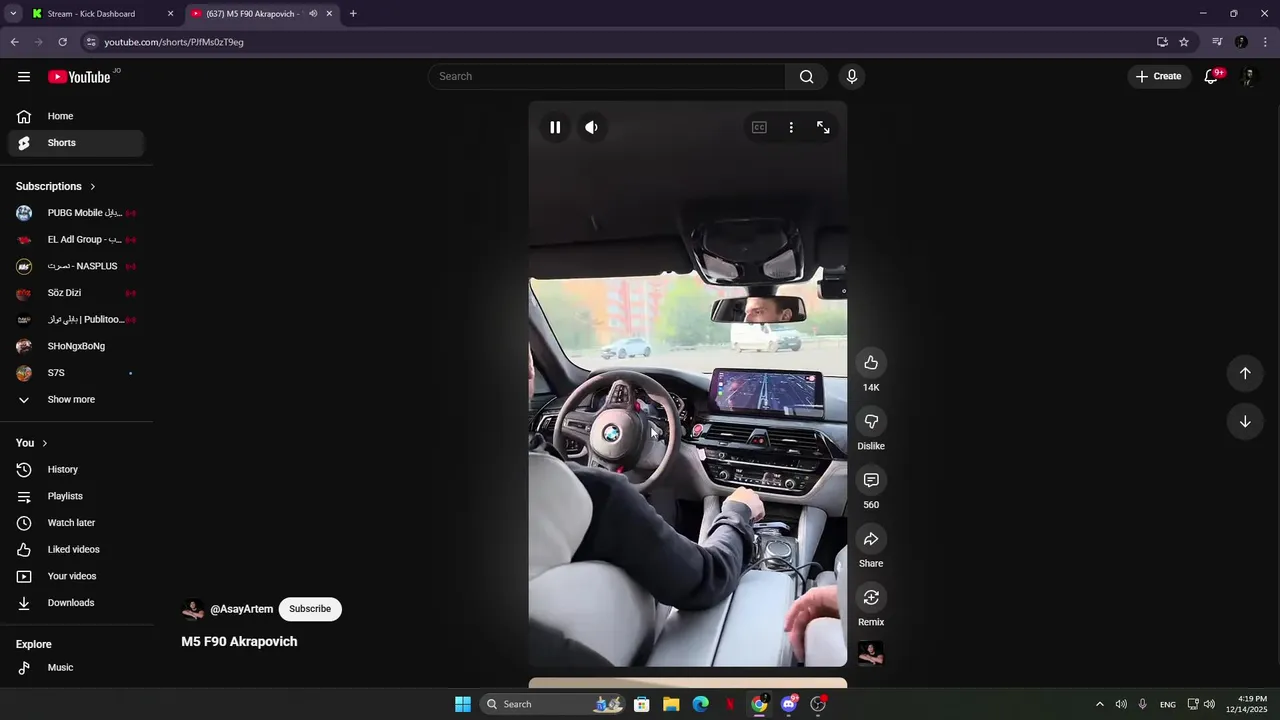This screenshot has width=1280, height=720.
Task: Bookmark this page with star
Action: point(1184,42)
